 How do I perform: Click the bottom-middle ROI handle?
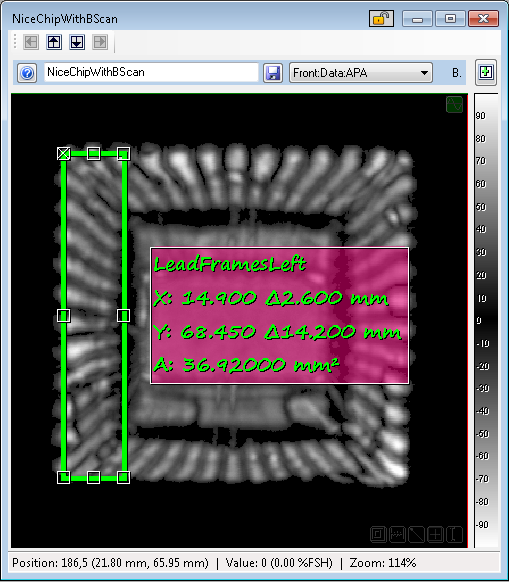click(94, 477)
